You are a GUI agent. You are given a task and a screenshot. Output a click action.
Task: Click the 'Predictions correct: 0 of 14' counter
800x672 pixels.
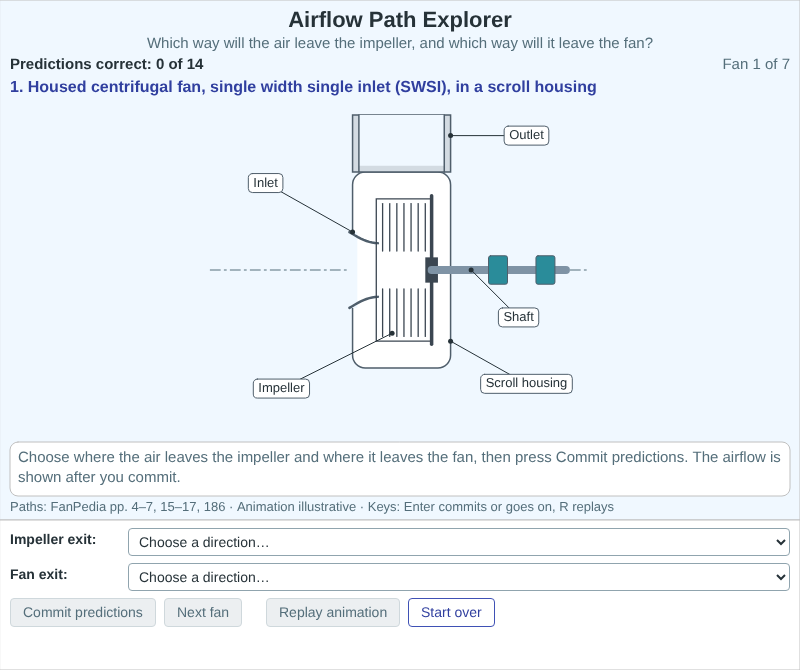click(x=107, y=64)
